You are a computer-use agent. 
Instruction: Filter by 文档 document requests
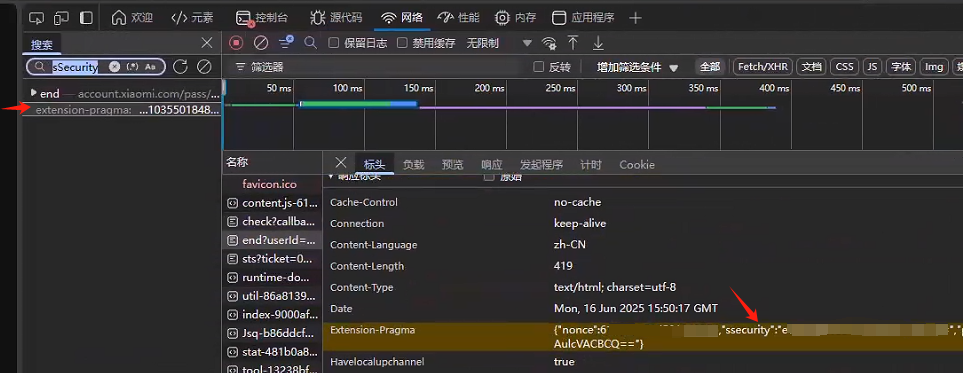click(x=811, y=67)
